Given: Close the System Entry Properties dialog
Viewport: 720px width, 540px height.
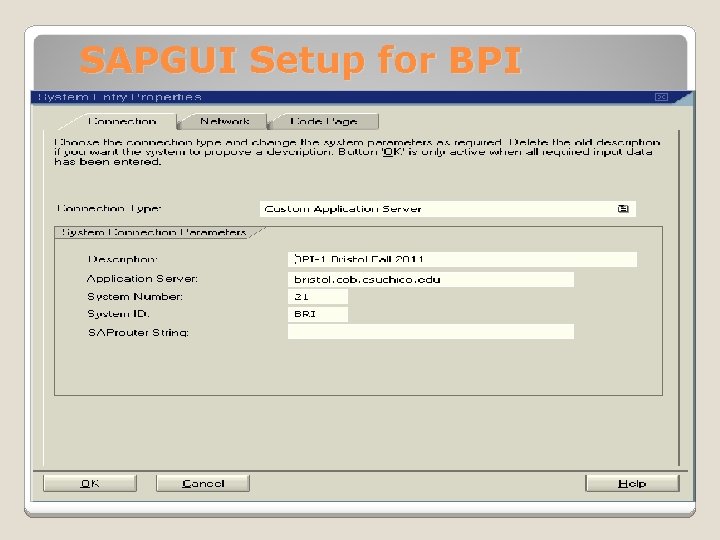Looking at the screenshot, I should click(x=661, y=97).
